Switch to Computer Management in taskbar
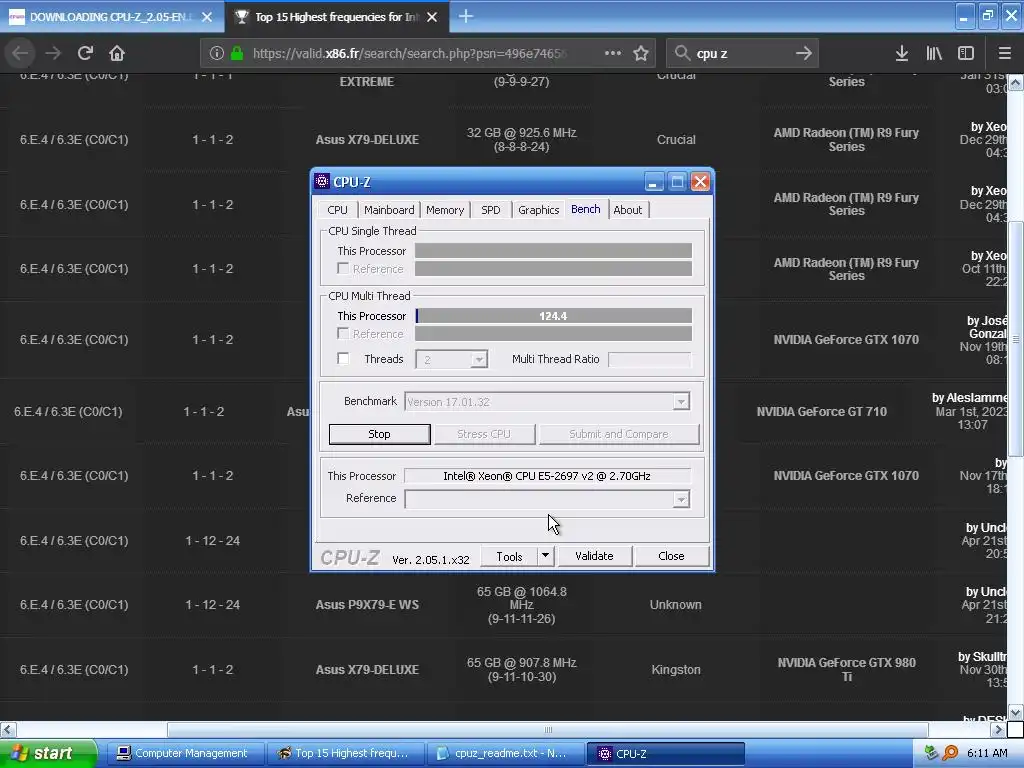1024x768 pixels. tap(184, 753)
